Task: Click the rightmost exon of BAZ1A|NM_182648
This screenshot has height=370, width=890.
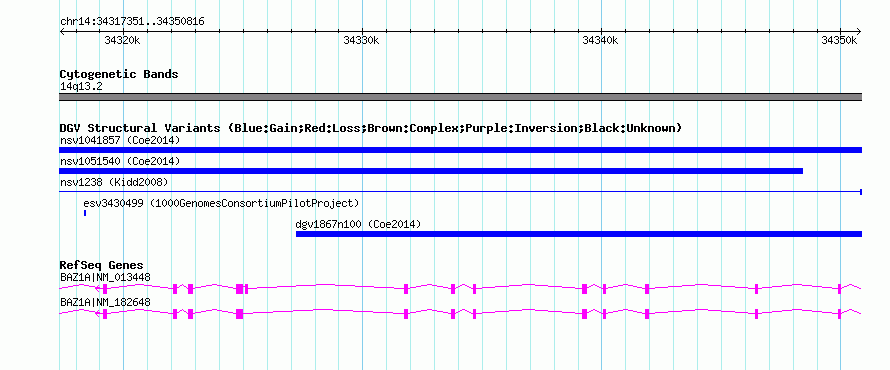Action: coord(839,314)
